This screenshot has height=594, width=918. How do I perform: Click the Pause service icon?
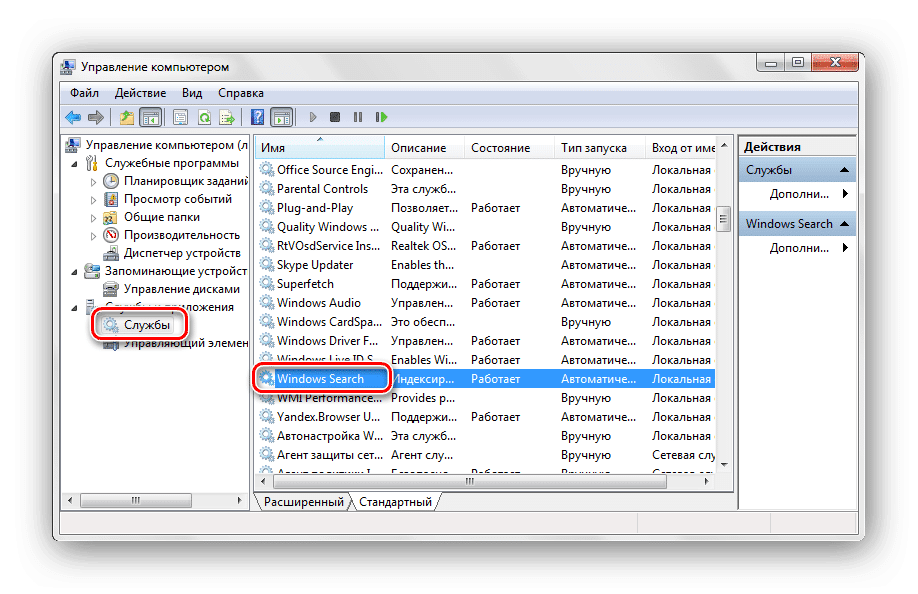point(358,118)
